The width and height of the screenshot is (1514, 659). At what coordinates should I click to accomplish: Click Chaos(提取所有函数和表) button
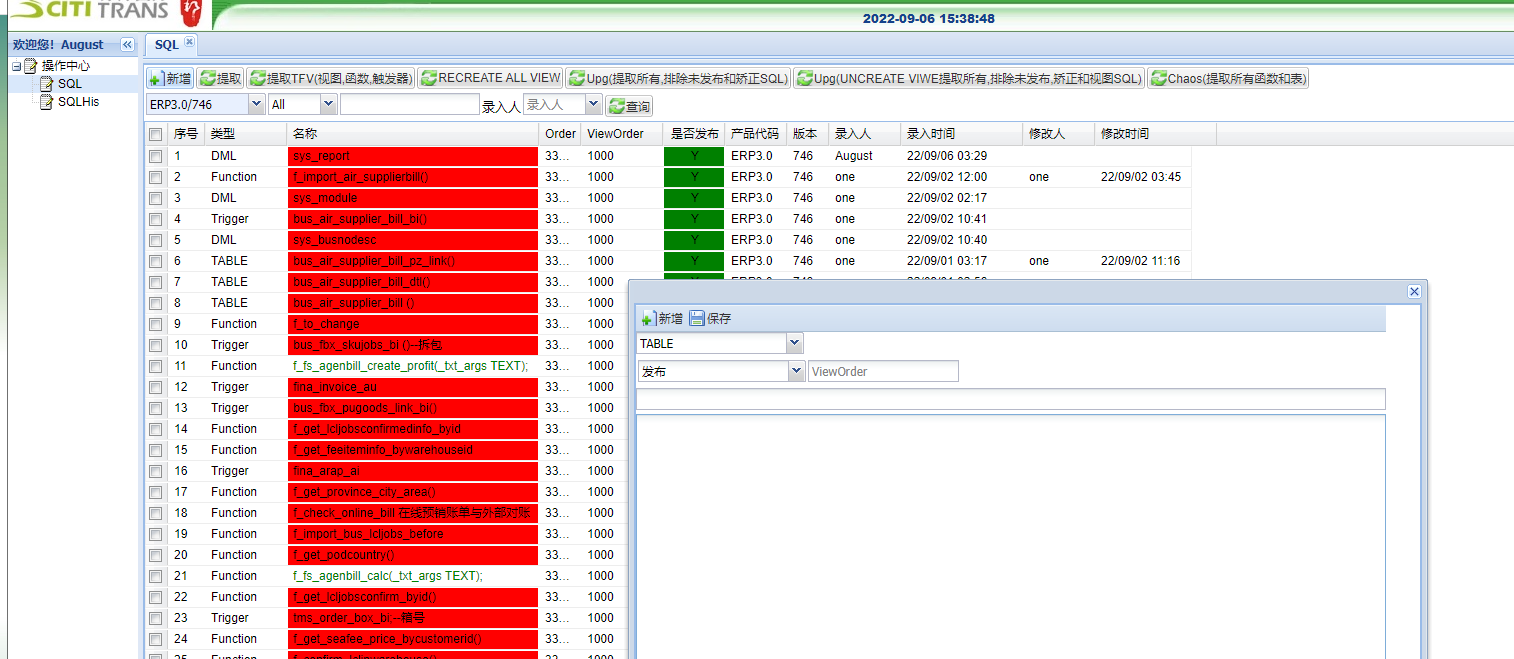tap(1227, 78)
